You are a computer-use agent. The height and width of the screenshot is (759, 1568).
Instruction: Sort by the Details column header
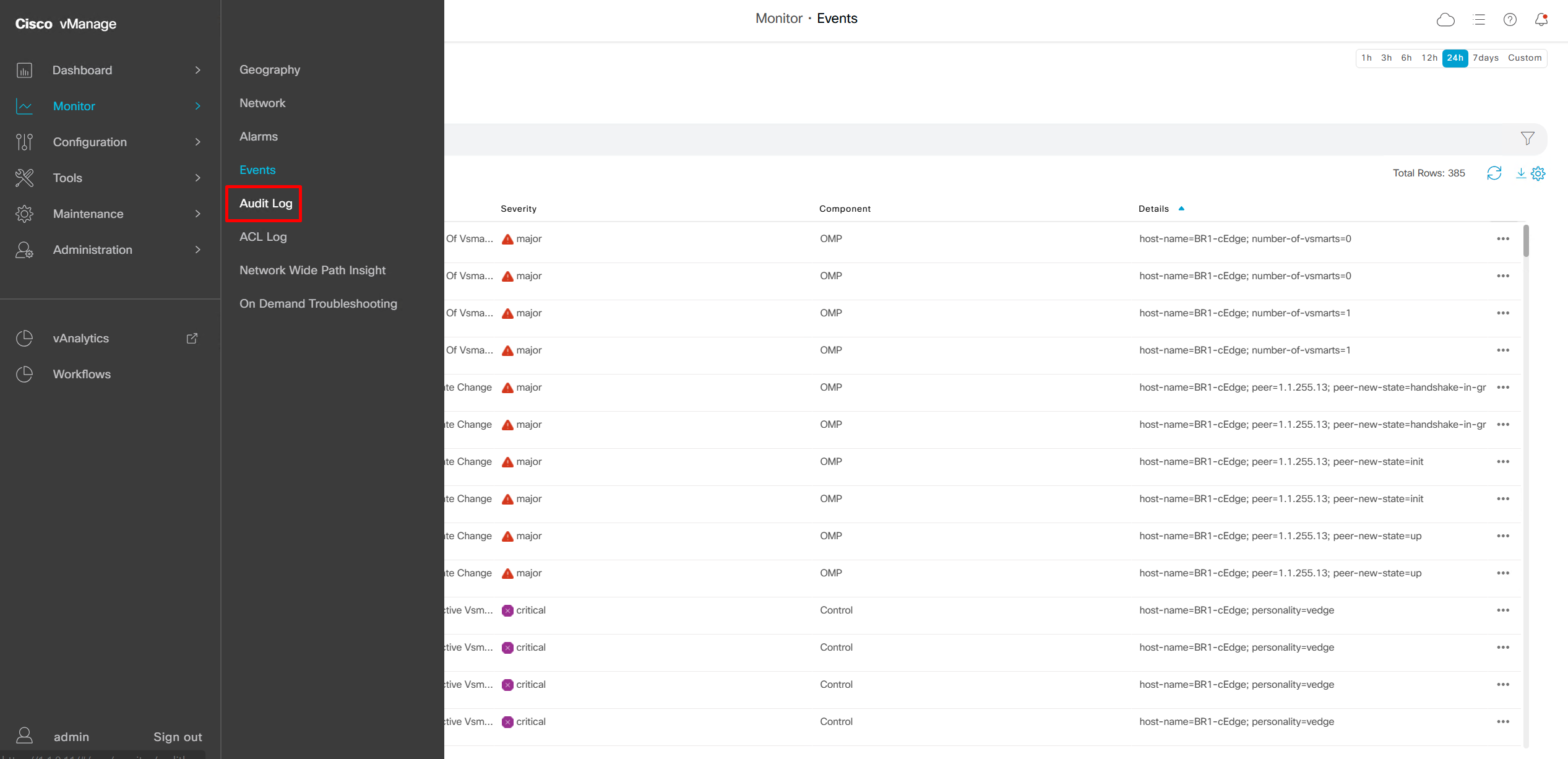pyautogui.click(x=1153, y=209)
